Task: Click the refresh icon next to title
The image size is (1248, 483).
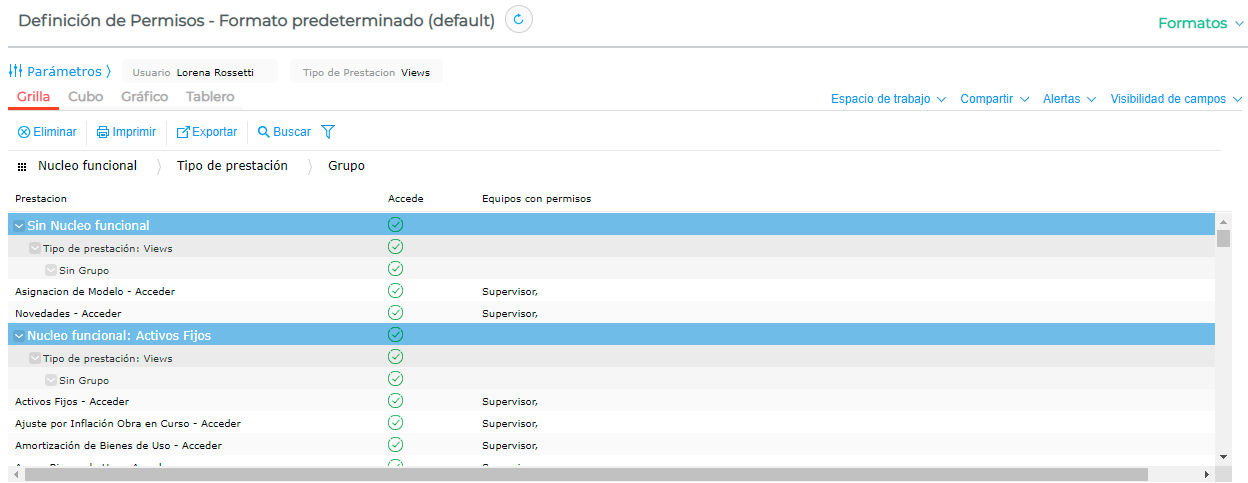Action: point(518,20)
